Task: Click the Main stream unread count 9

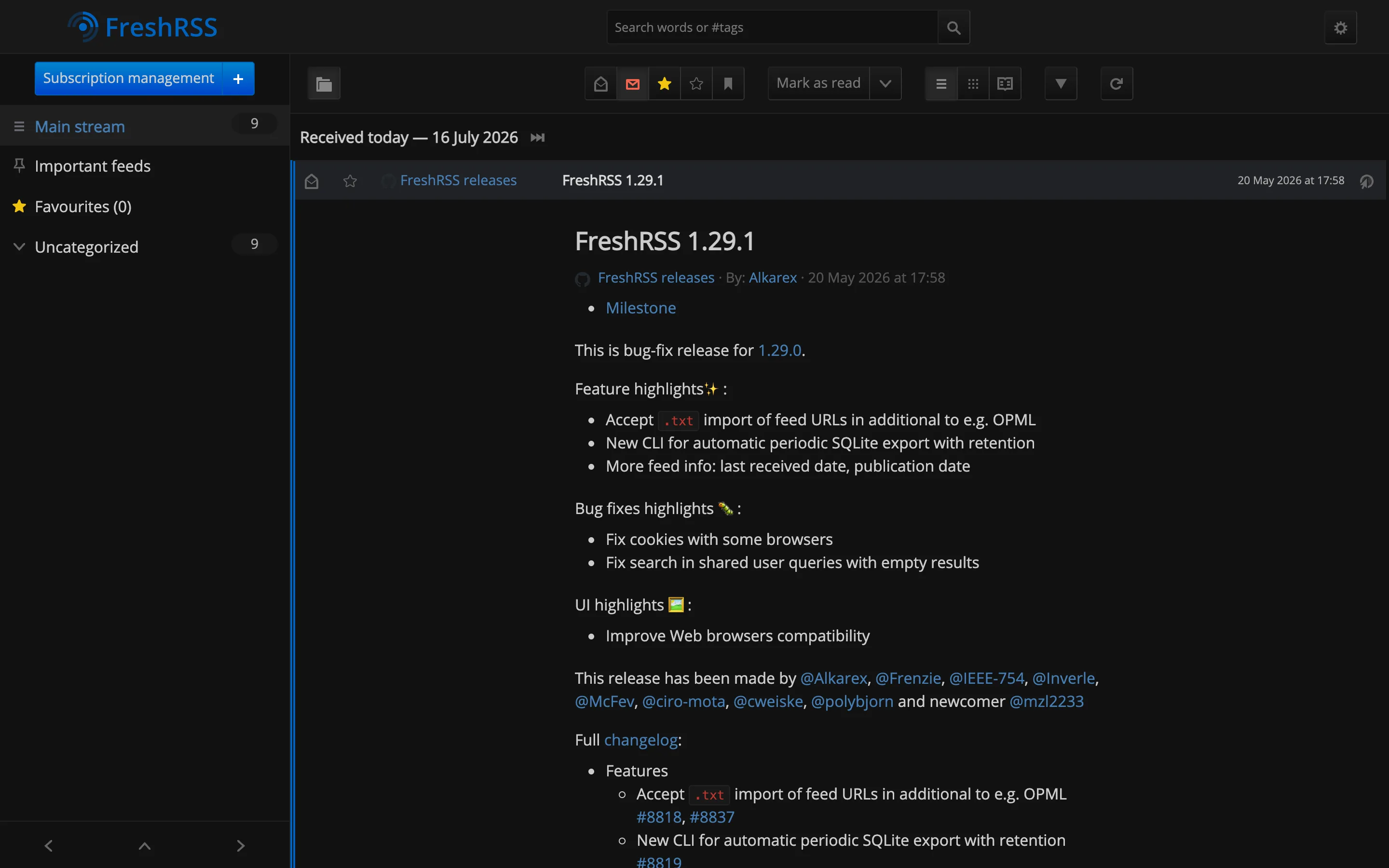Action: 254,123
